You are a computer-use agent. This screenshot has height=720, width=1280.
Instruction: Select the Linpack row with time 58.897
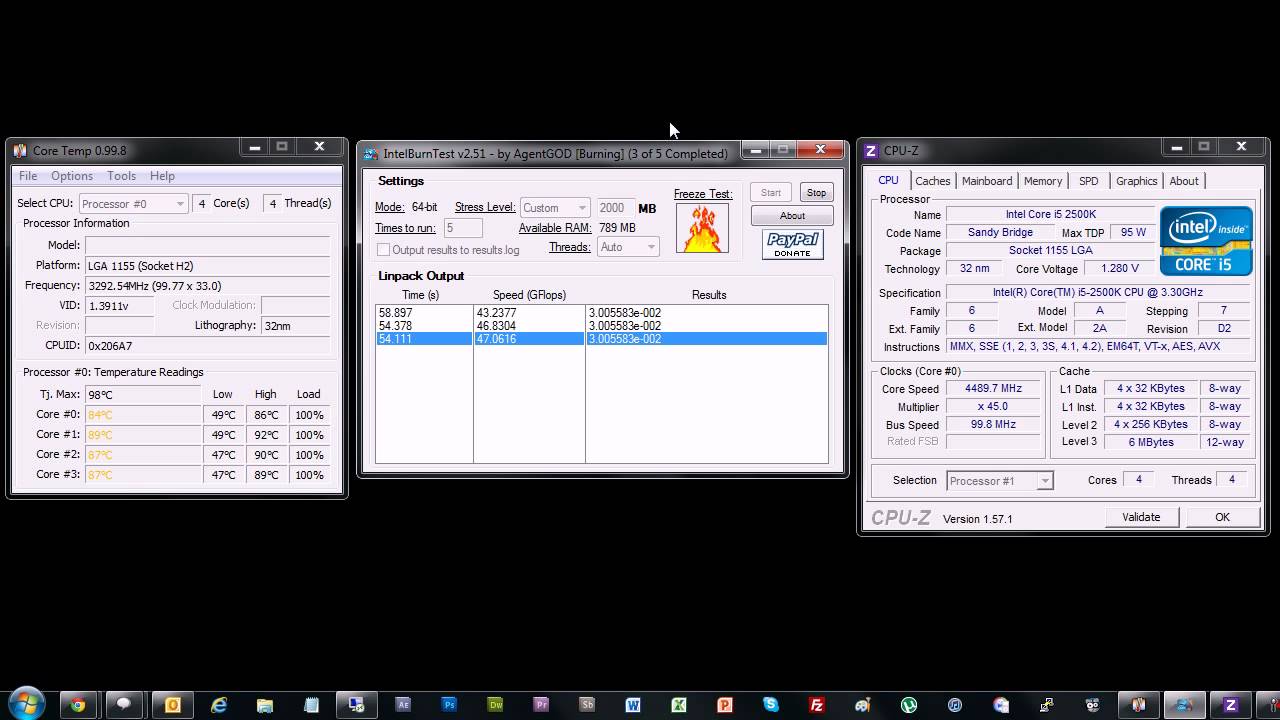pyautogui.click(x=602, y=313)
